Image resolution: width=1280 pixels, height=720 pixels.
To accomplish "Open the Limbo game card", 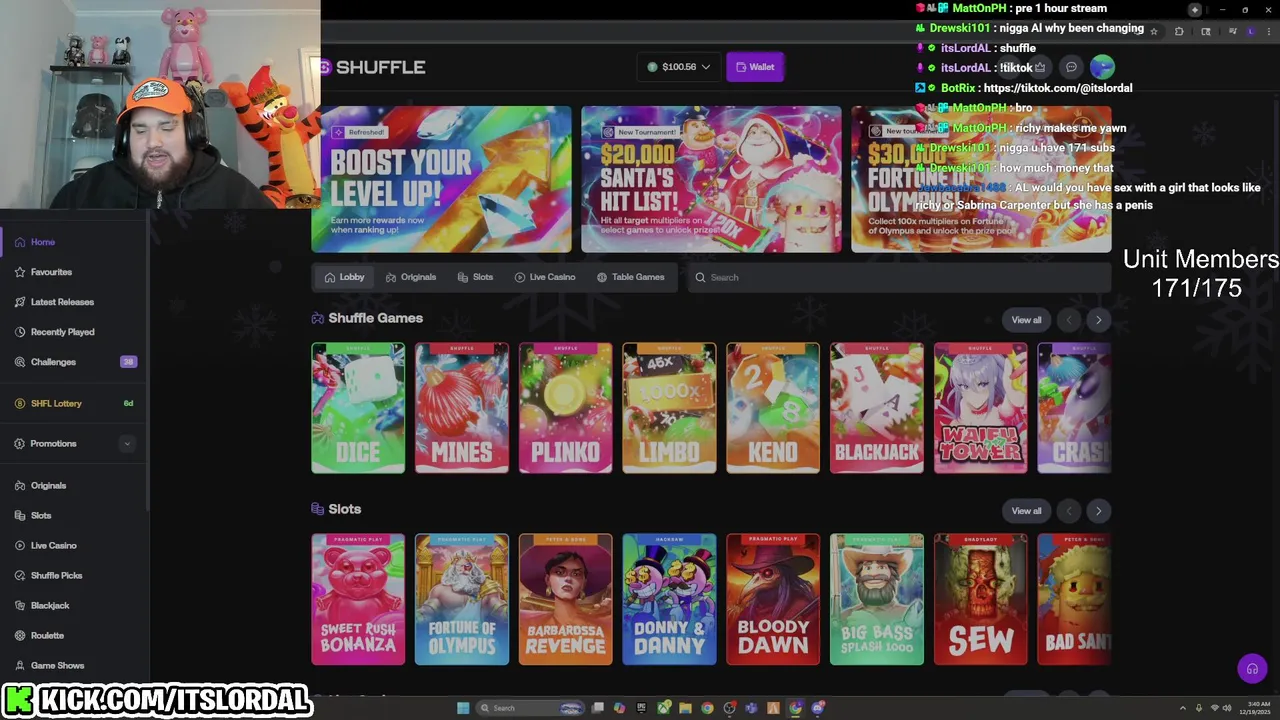I will [x=669, y=408].
